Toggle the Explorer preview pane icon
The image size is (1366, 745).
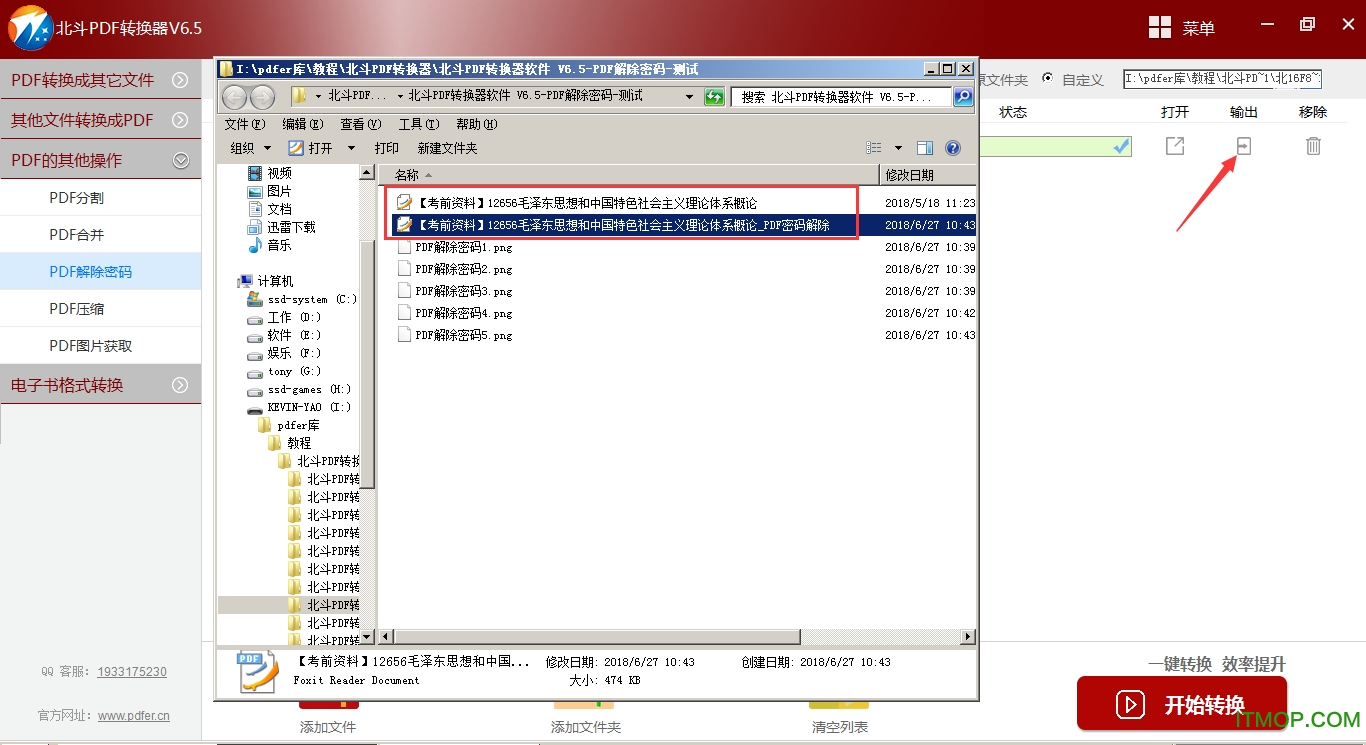(x=925, y=148)
